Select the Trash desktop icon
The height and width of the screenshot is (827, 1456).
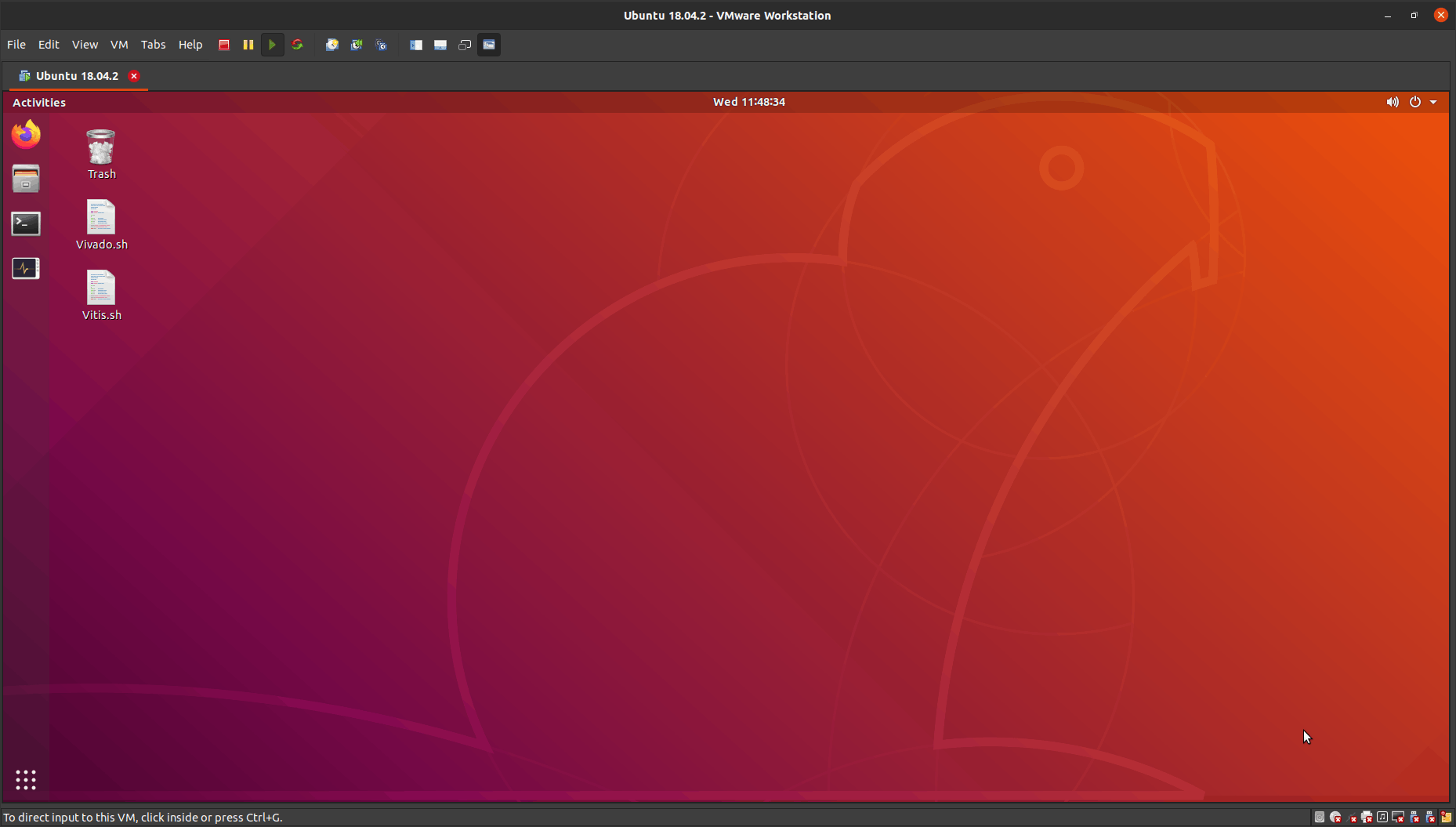pos(101,154)
